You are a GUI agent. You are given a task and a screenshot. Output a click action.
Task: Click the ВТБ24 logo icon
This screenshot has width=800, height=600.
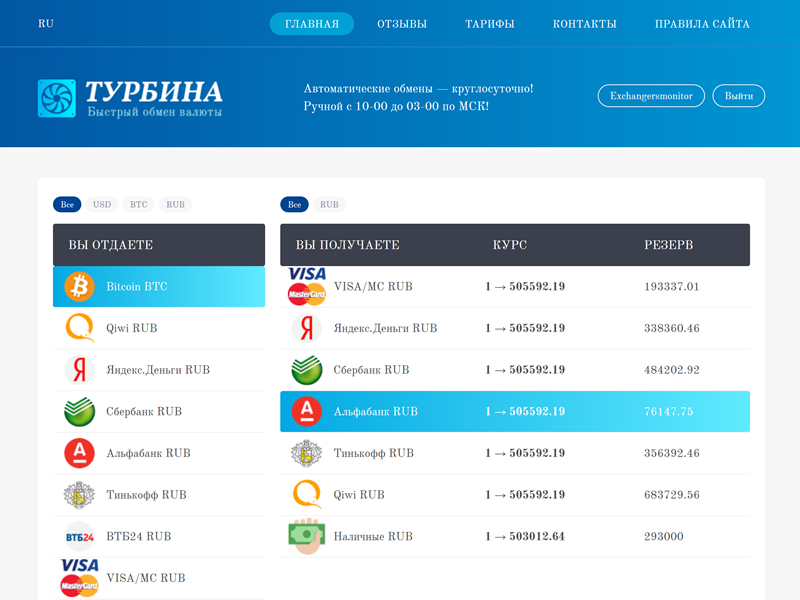(x=80, y=536)
